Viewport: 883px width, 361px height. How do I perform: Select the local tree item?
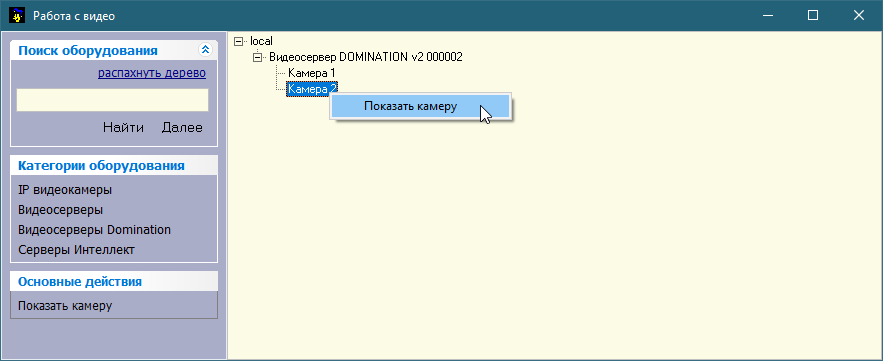pyautogui.click(x=261, y=41)
